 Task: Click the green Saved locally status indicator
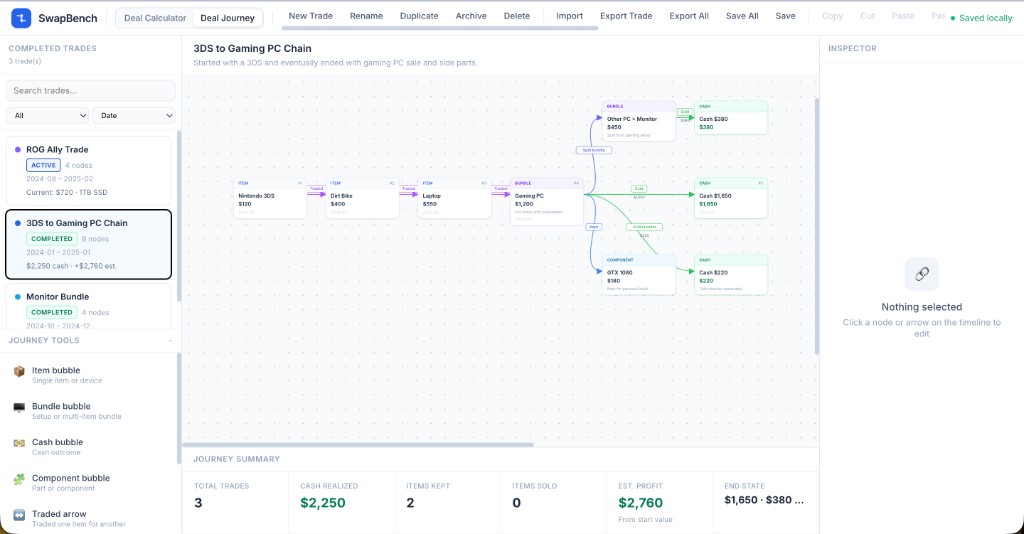(x=982, y=18)
